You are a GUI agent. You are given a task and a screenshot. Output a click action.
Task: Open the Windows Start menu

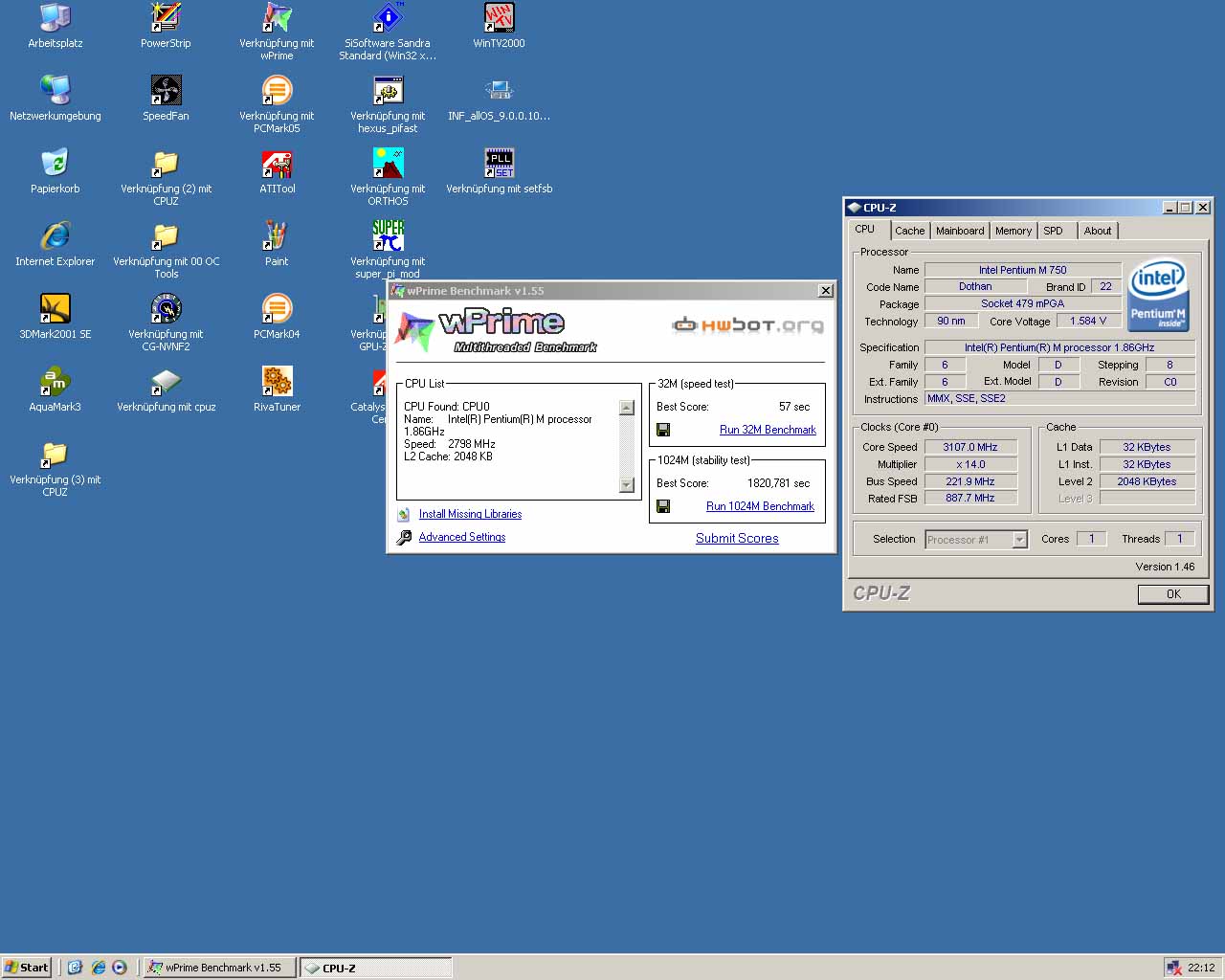(26, 968)
